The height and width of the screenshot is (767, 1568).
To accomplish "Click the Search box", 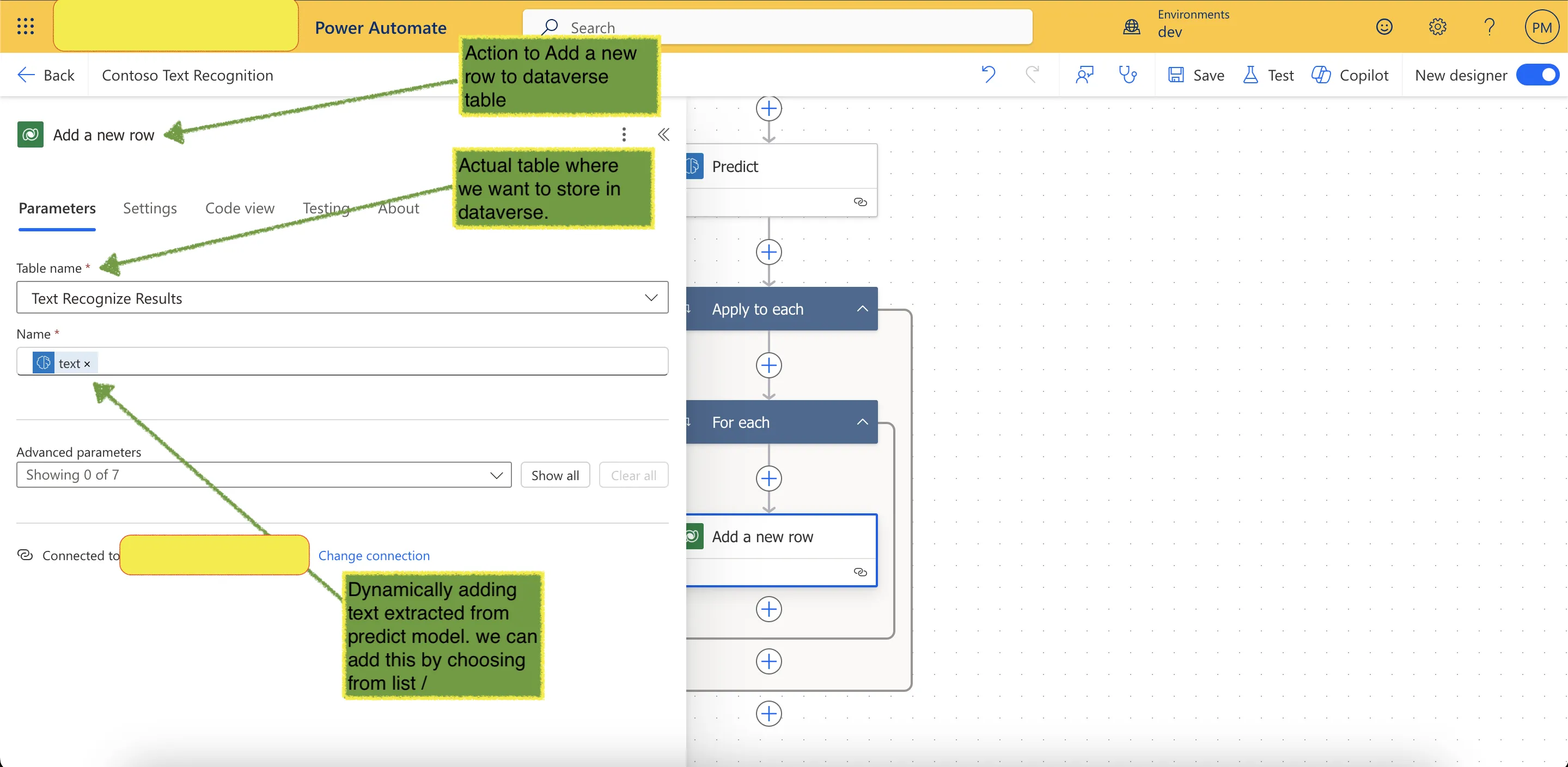I will 777,27.
